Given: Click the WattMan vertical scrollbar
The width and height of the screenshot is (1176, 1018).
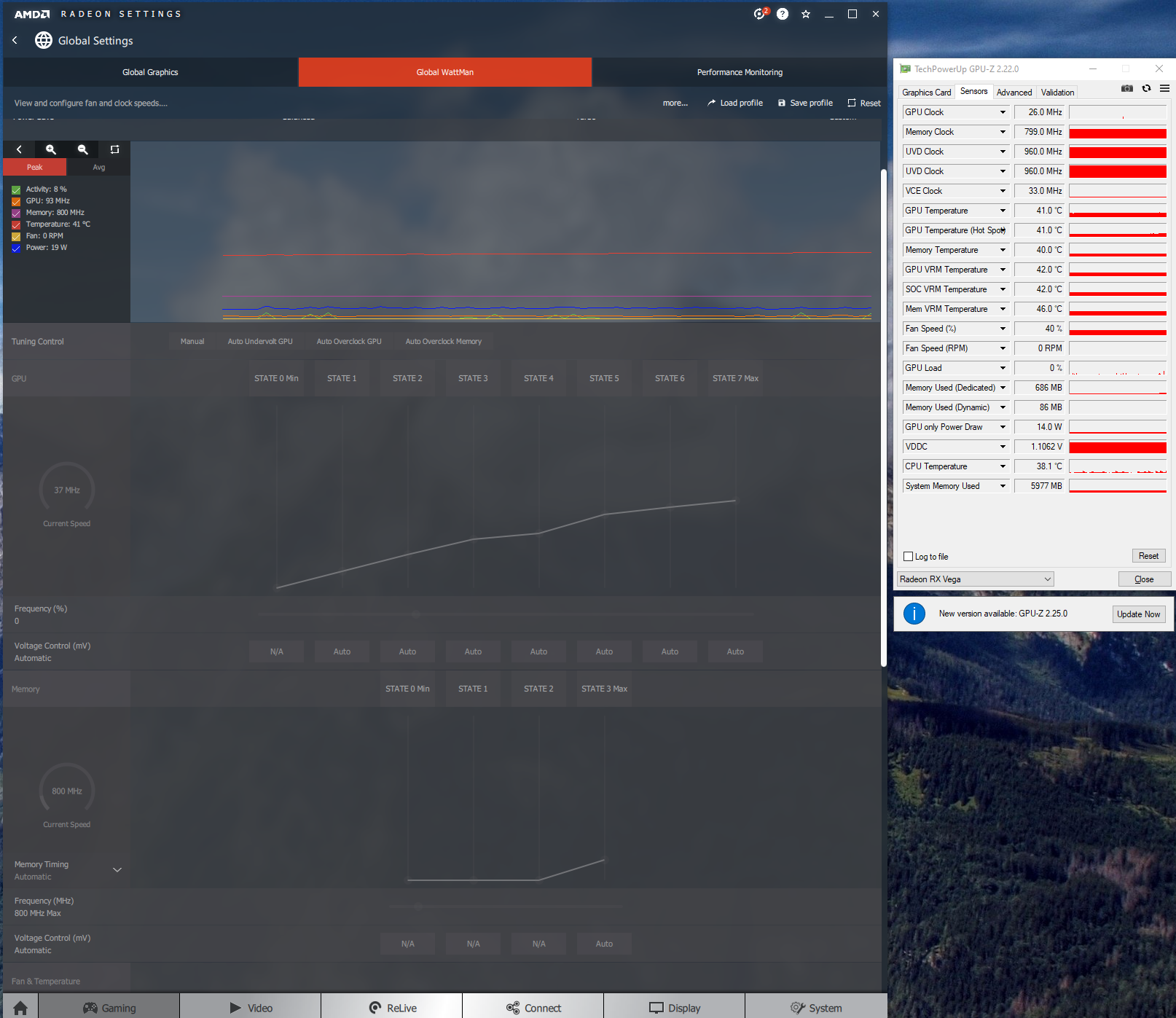Looking at the screenshot, I should (884, 418).
